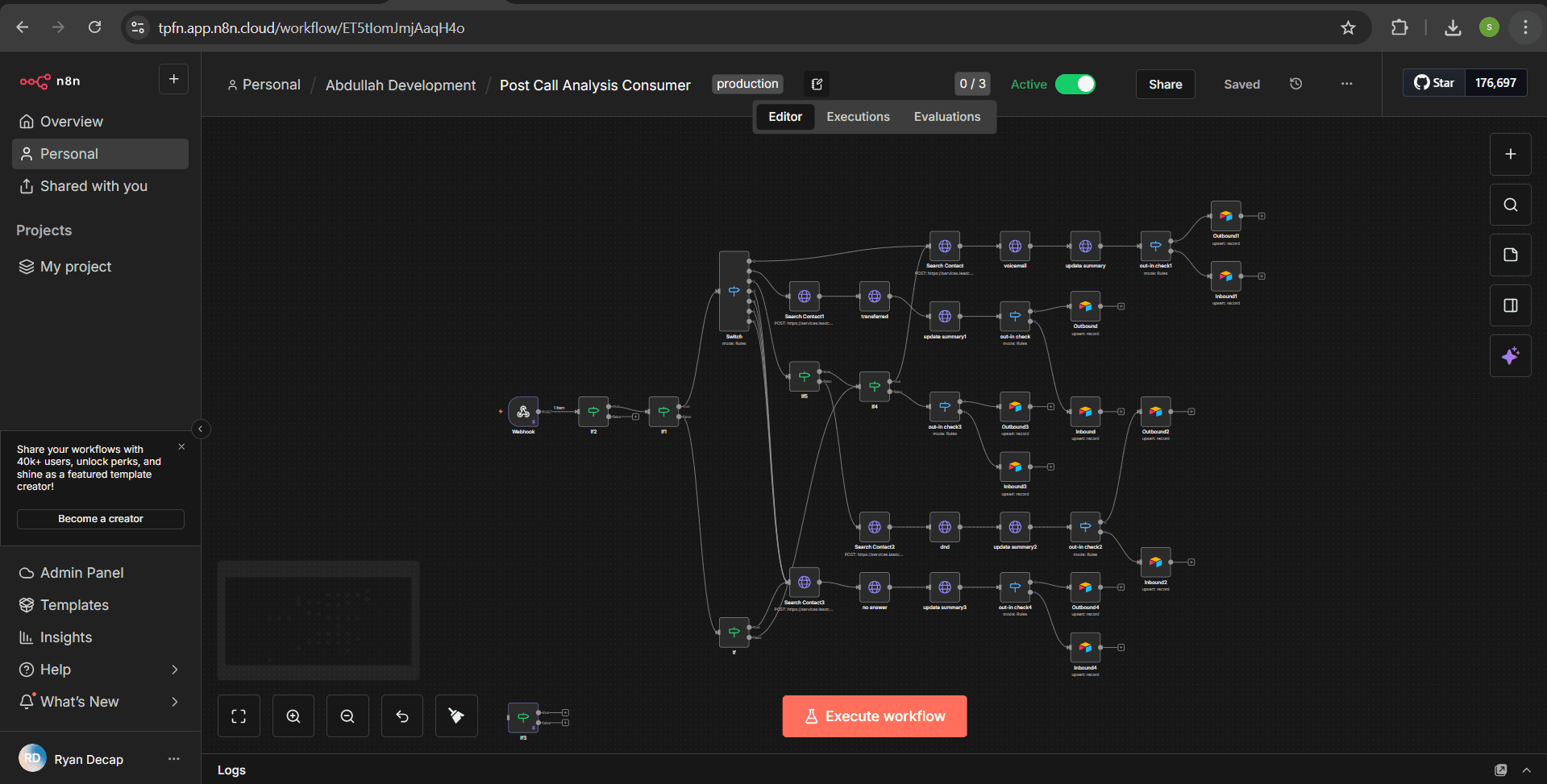Dismiss the creator promotion banner
This screenshot has height=784, width=1547.
(x=181, y=446)
